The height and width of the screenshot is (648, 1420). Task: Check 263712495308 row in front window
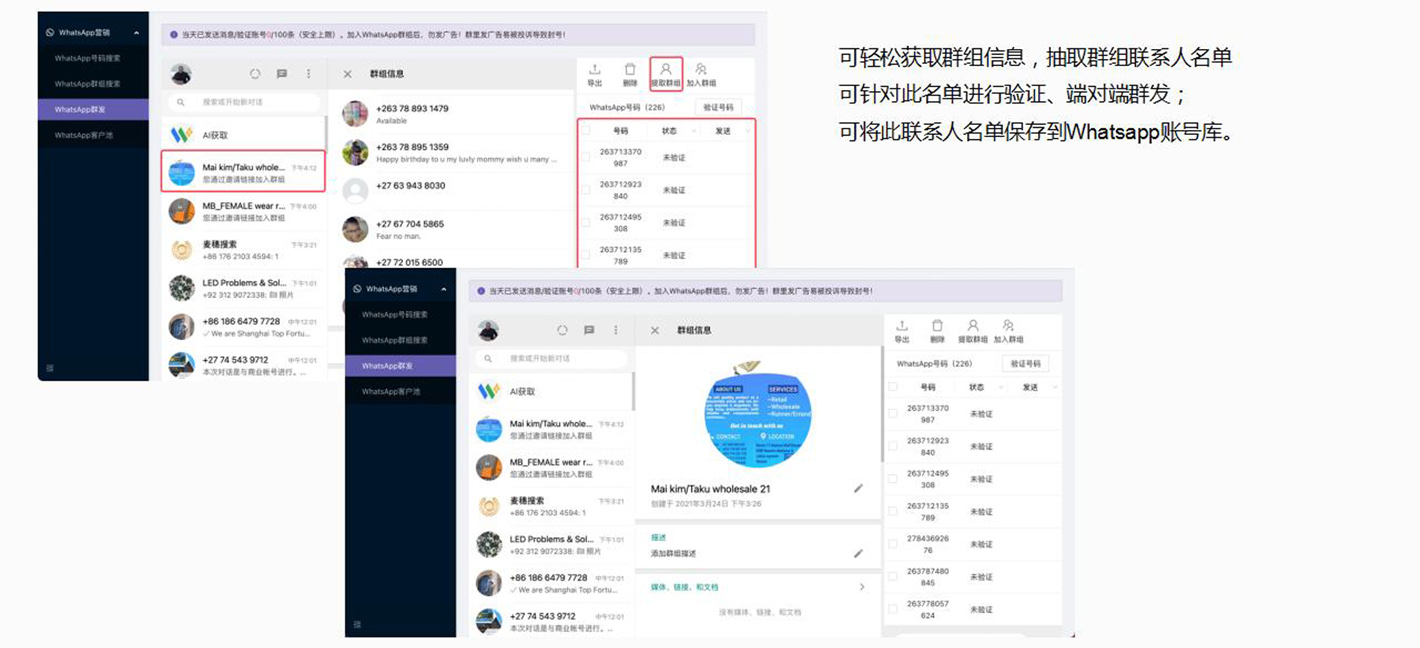(x=893, y=479)
